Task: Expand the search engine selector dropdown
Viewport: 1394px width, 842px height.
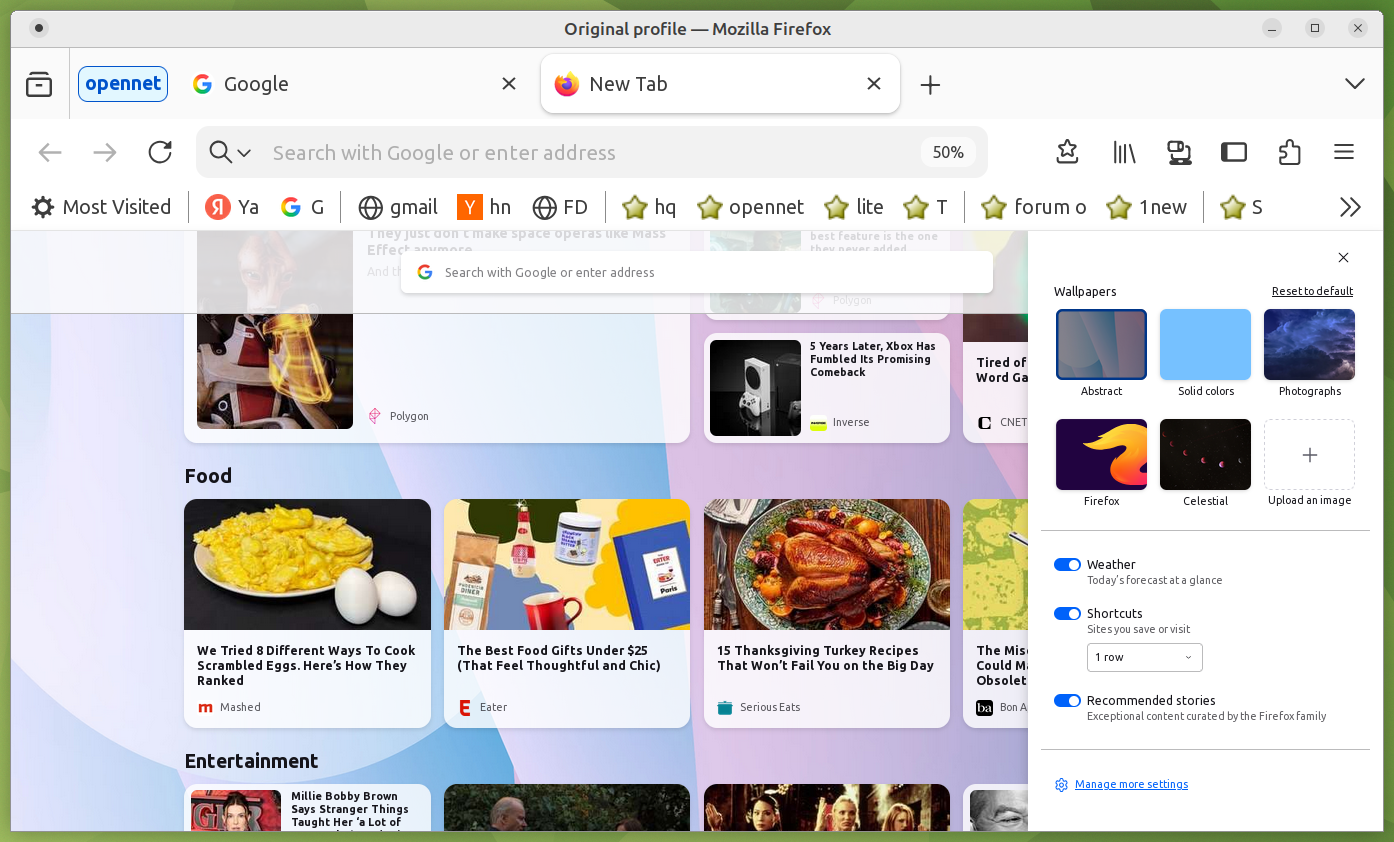Action: (230, 152)
